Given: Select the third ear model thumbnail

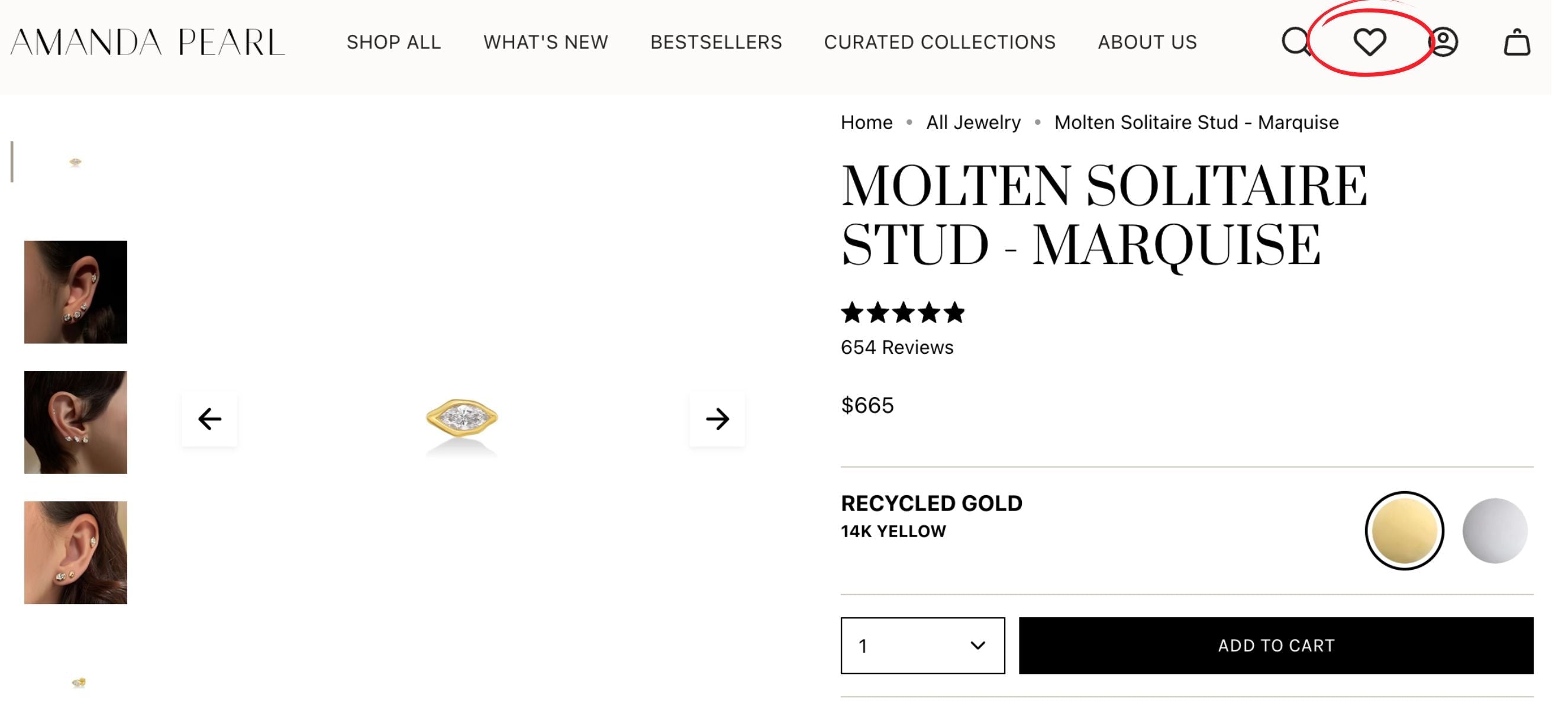Looking at the screenshot, I should [76, 552].
